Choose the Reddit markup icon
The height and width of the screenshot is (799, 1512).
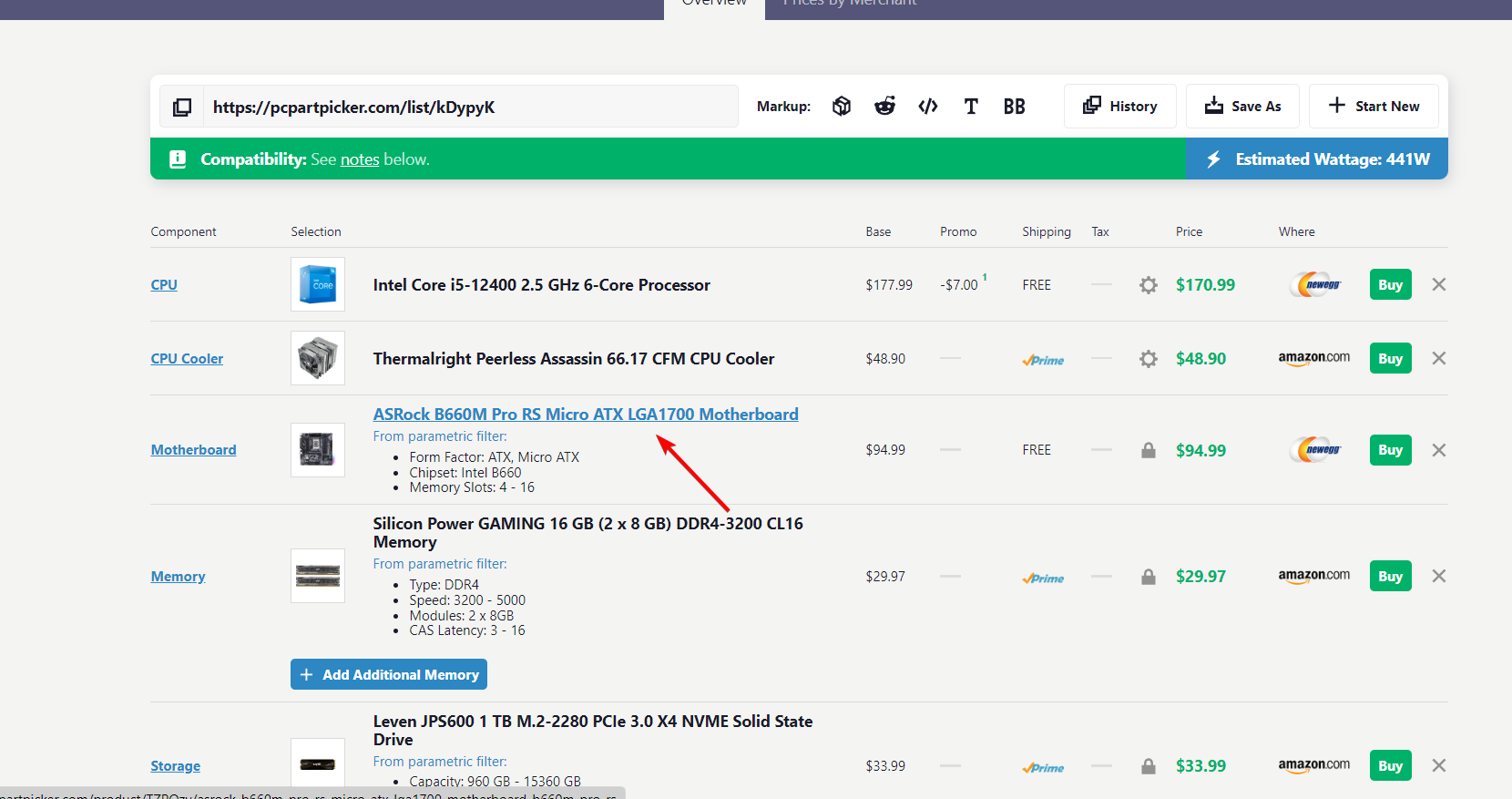coord(884,107)
